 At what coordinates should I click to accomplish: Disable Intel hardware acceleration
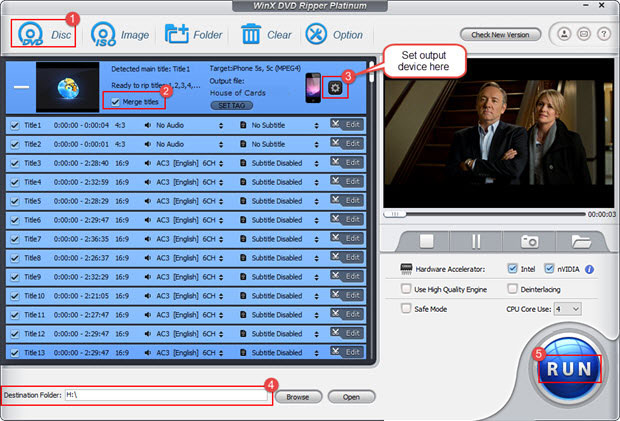[512, 269]
